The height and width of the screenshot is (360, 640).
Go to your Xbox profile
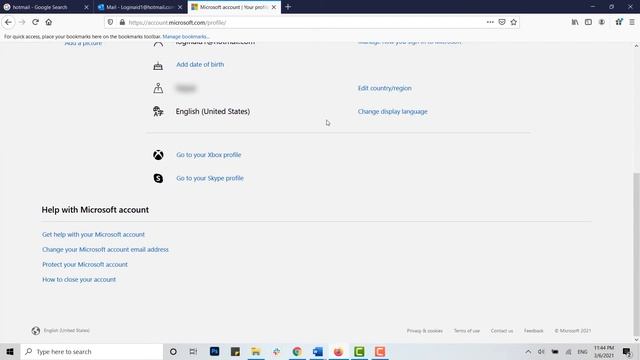click(209, 155)
